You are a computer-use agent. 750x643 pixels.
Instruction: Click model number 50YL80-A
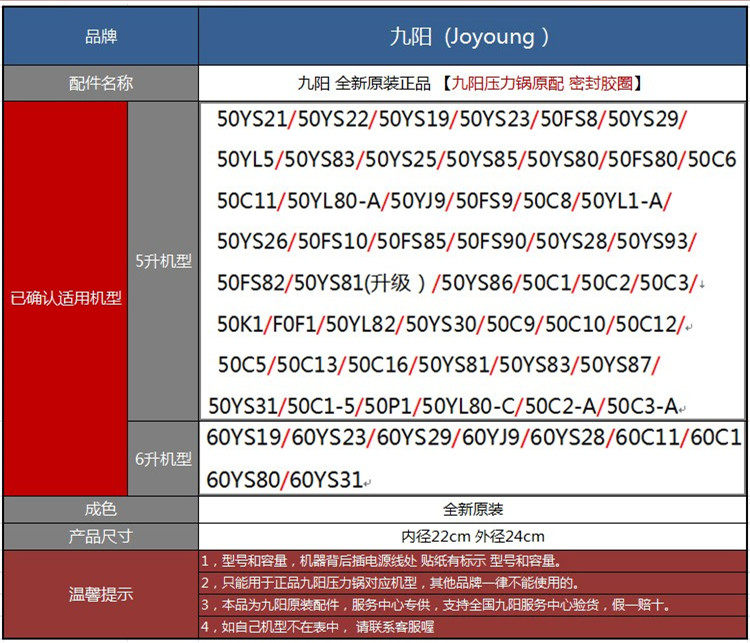point(333,200)
